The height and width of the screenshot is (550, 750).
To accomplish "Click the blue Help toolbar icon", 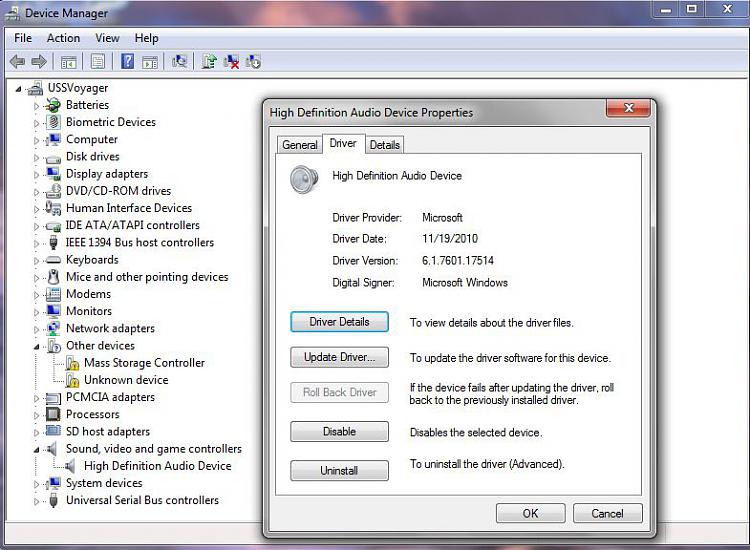I will tap(127, 61).
